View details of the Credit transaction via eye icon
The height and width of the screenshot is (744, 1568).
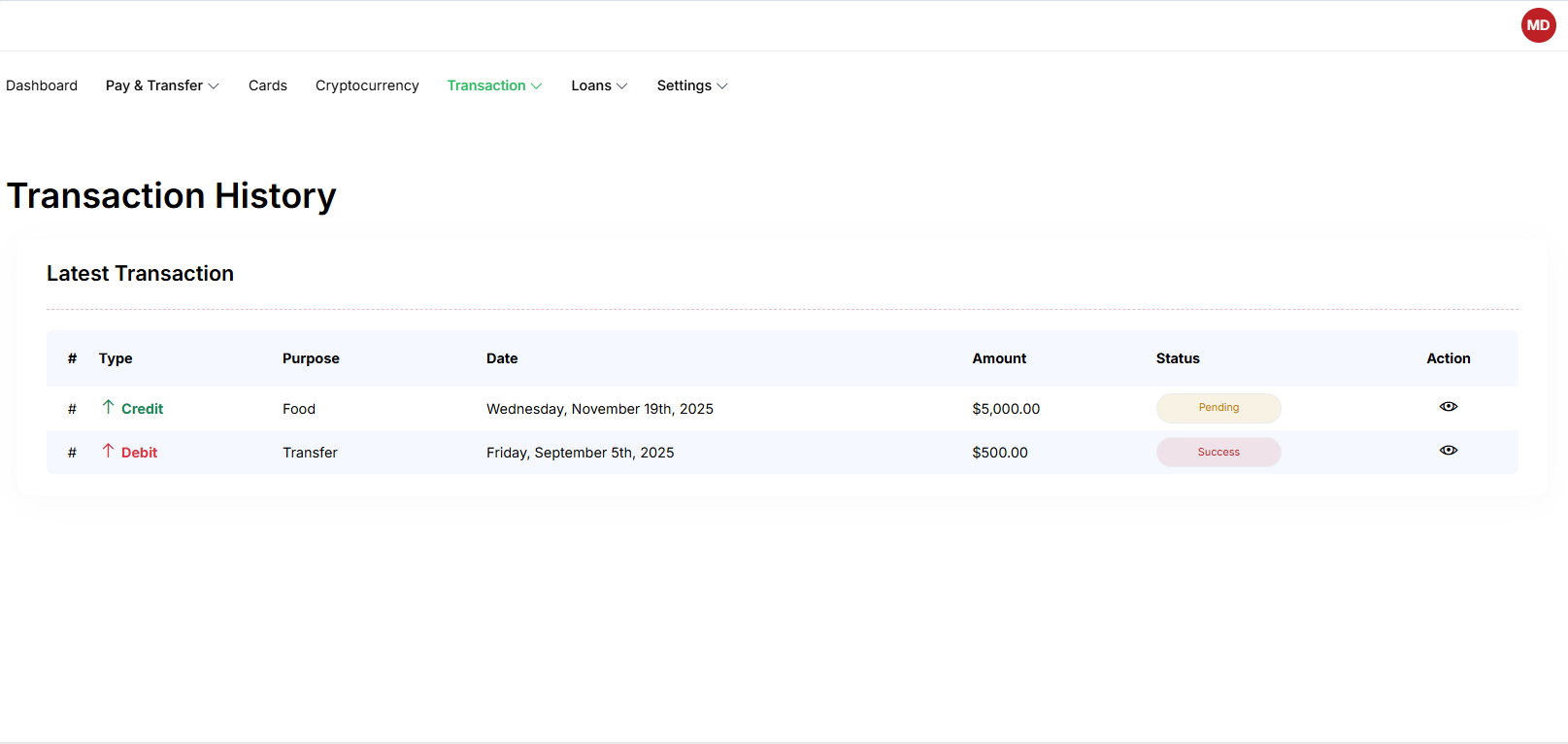point(1448,407)
